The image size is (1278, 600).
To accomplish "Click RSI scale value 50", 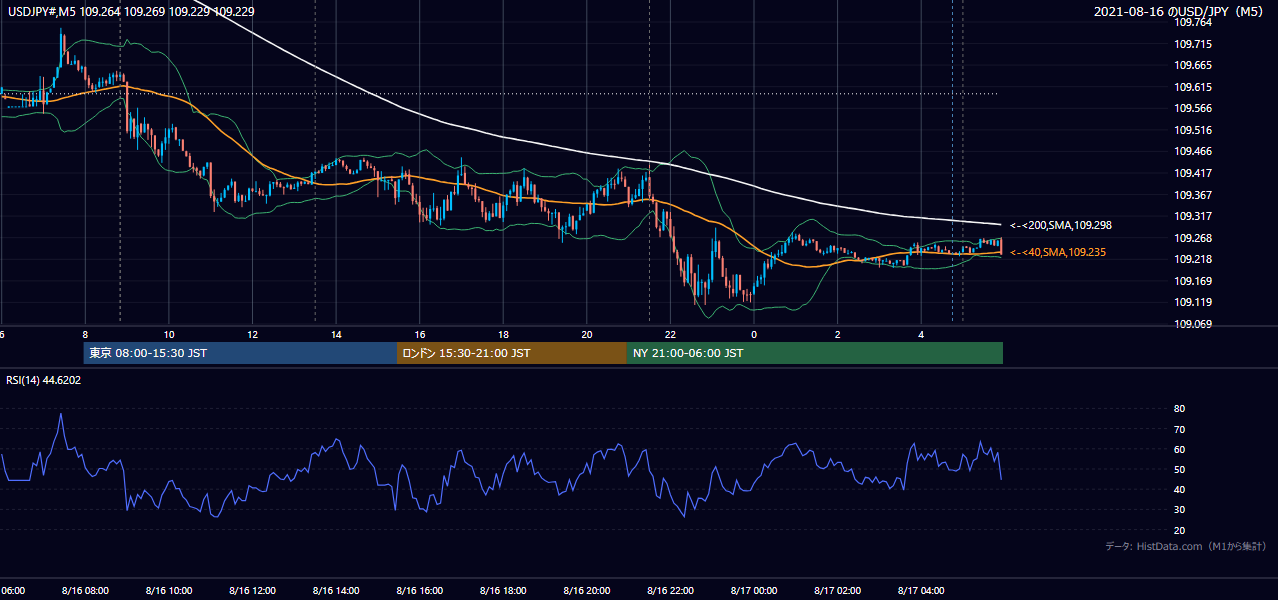I will tap(1179, 469).
